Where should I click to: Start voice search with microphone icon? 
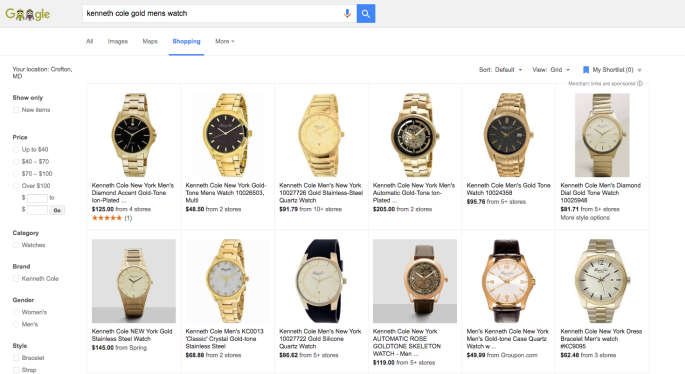coord(347,14)
